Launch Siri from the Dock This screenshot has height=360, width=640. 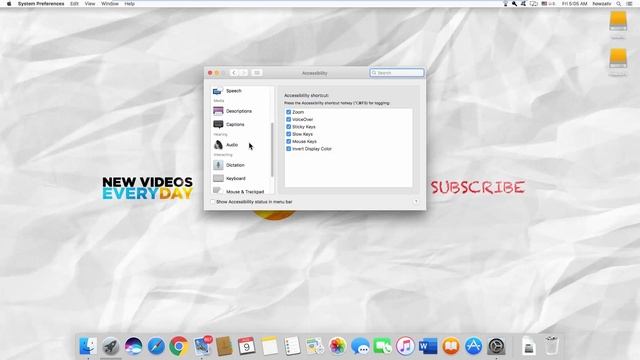133,346
